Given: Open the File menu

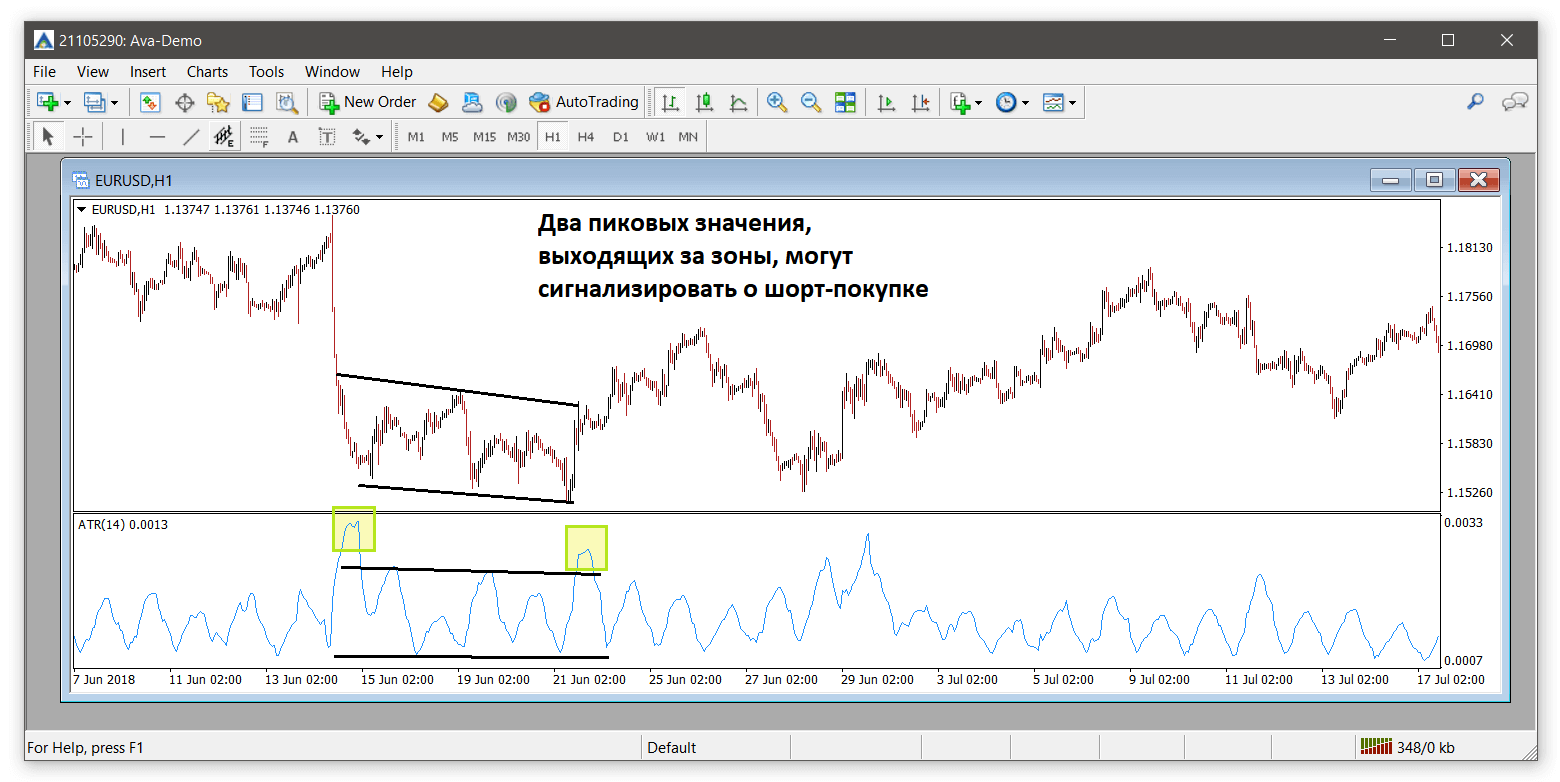Looking at the screenshot, I should [x=45, y=72].
